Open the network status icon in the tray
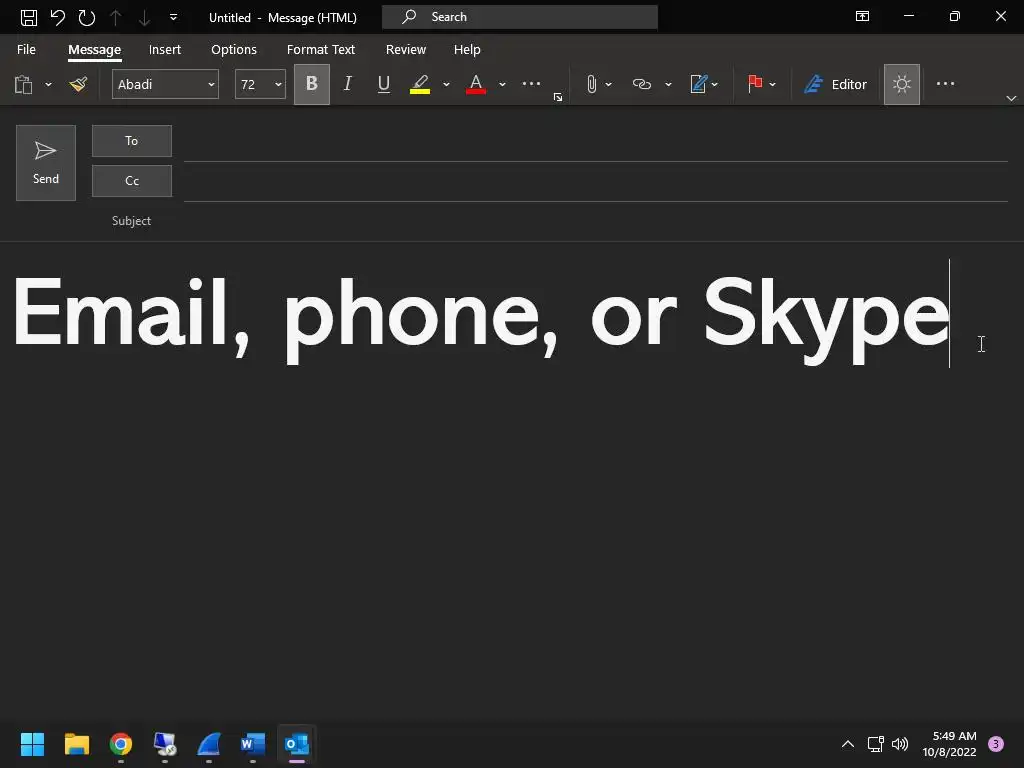 [875, 744]
